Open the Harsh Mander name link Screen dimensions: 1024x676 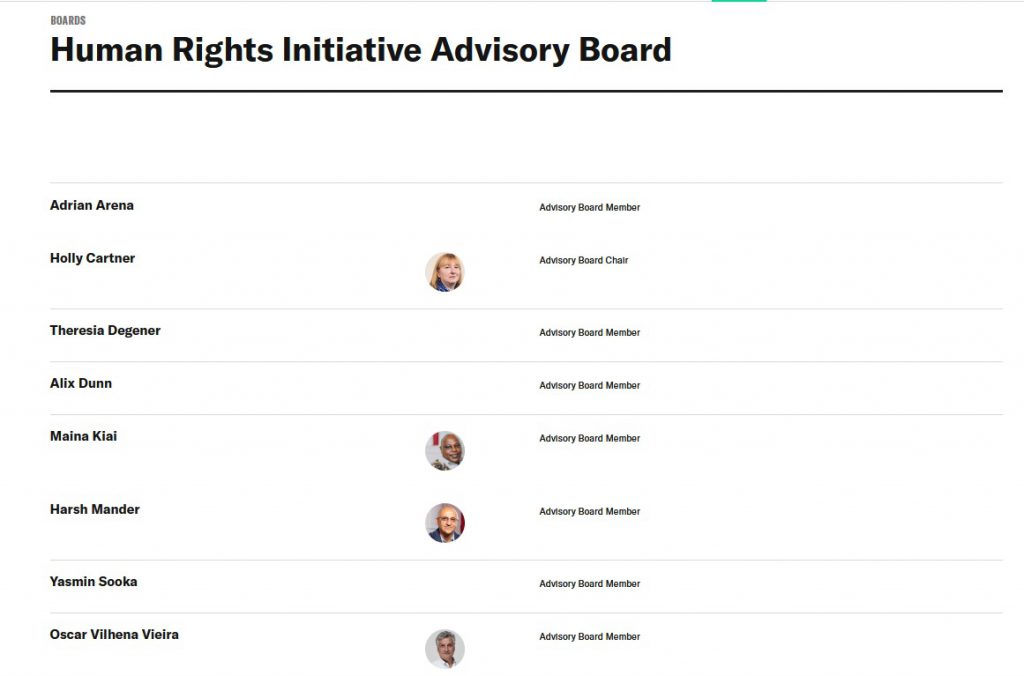95,509
